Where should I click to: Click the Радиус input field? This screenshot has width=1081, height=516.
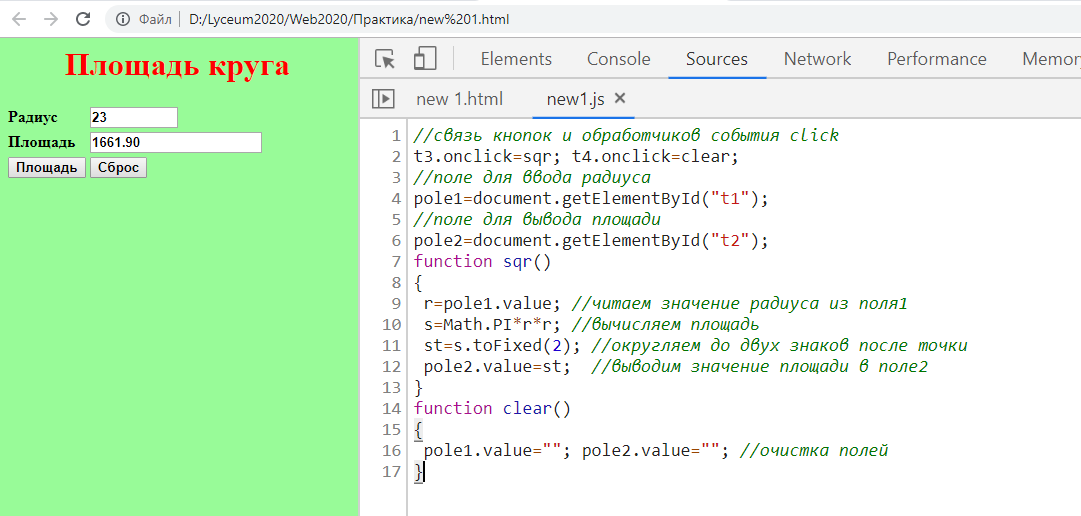(x=133, y=118)
